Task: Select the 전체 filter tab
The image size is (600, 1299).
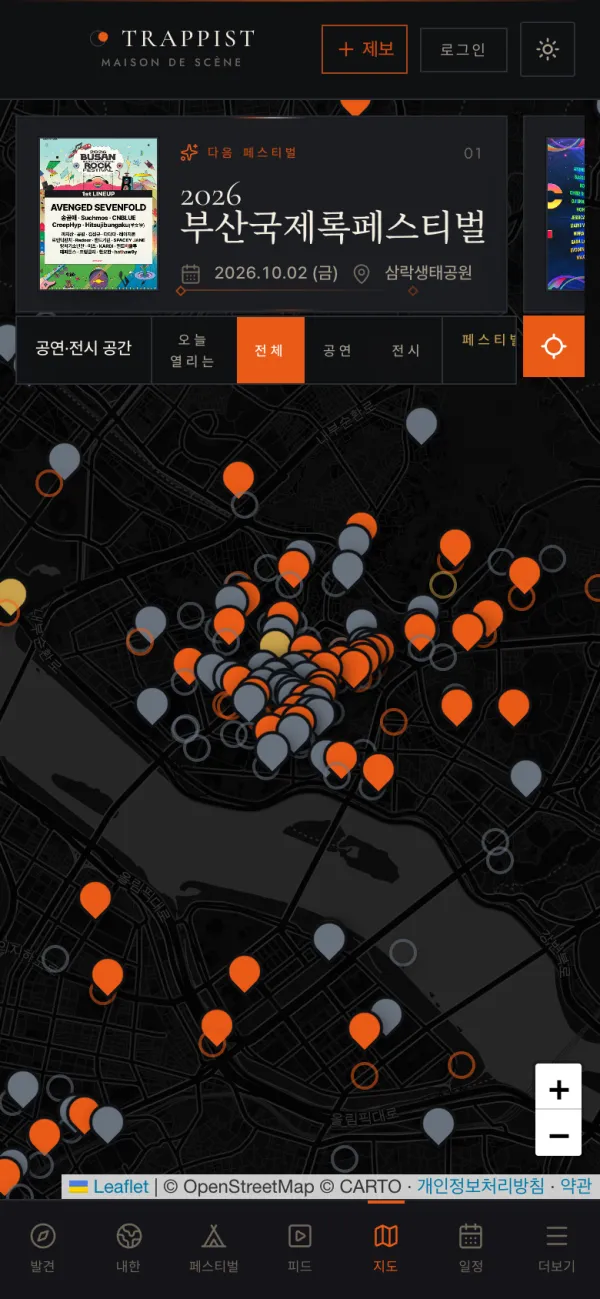Action: [x=270, y=350]
